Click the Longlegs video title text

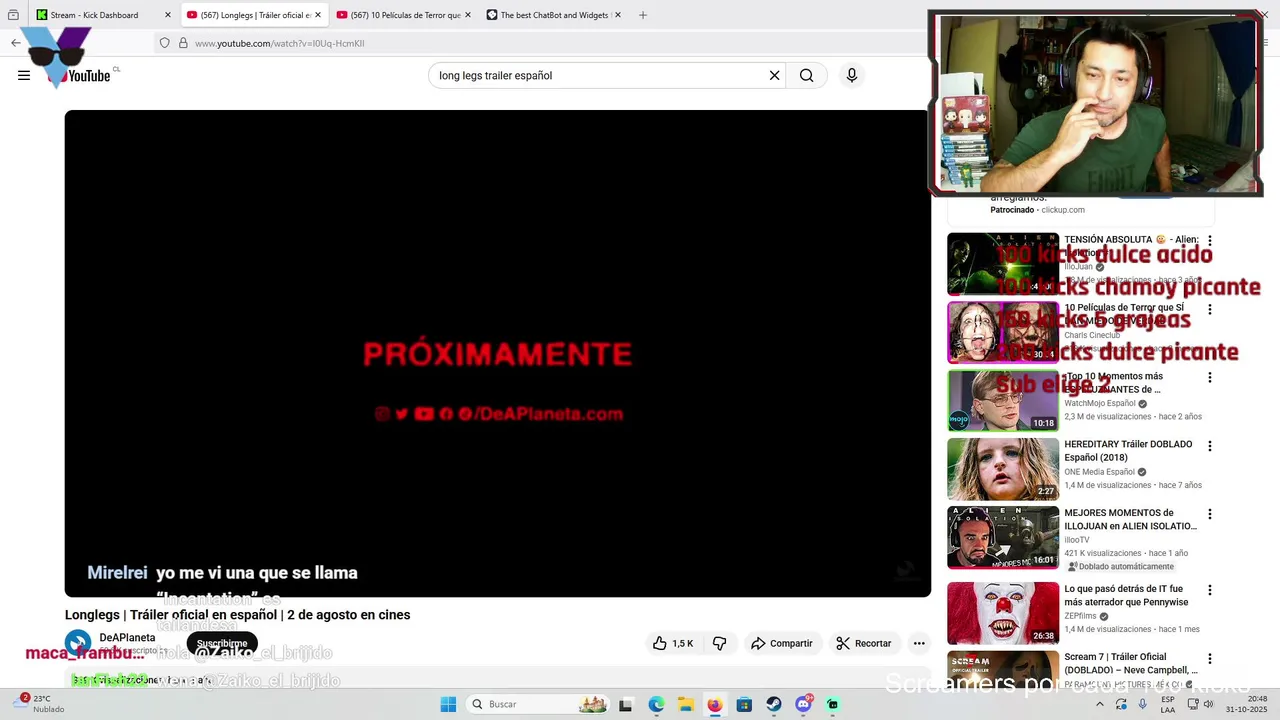(237, 615)
